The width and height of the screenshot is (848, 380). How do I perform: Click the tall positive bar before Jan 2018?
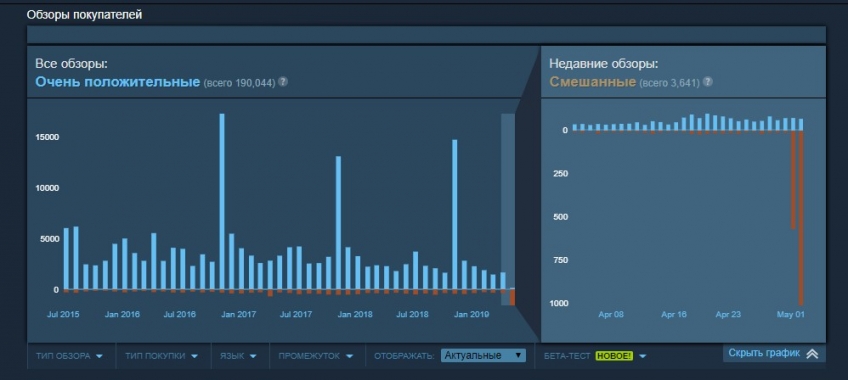339,223
